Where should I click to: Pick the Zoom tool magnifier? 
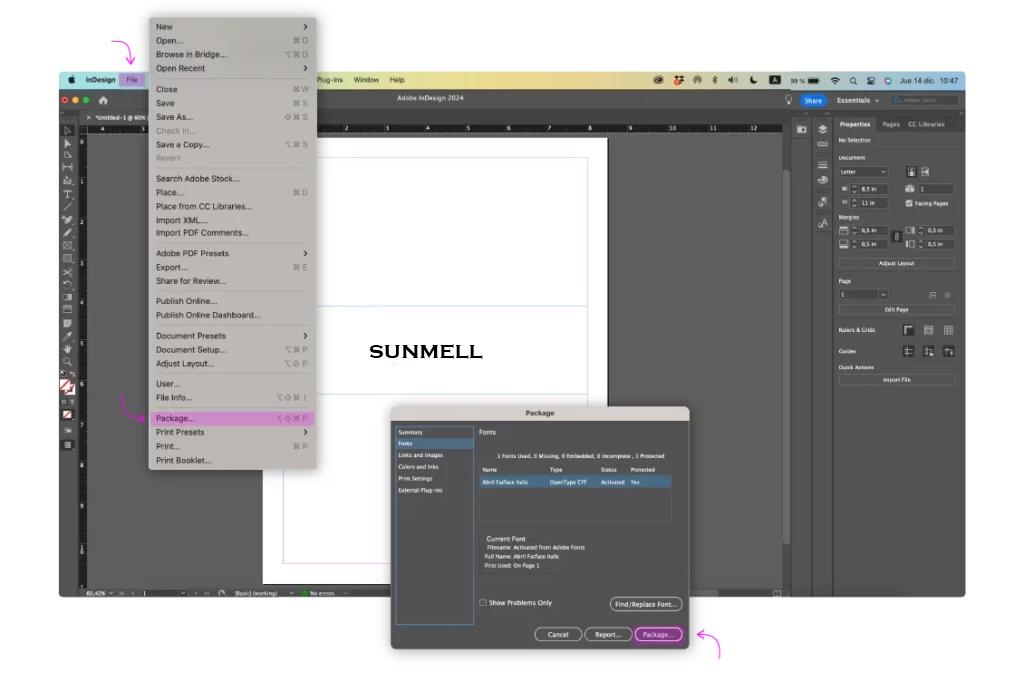point(68,362)
